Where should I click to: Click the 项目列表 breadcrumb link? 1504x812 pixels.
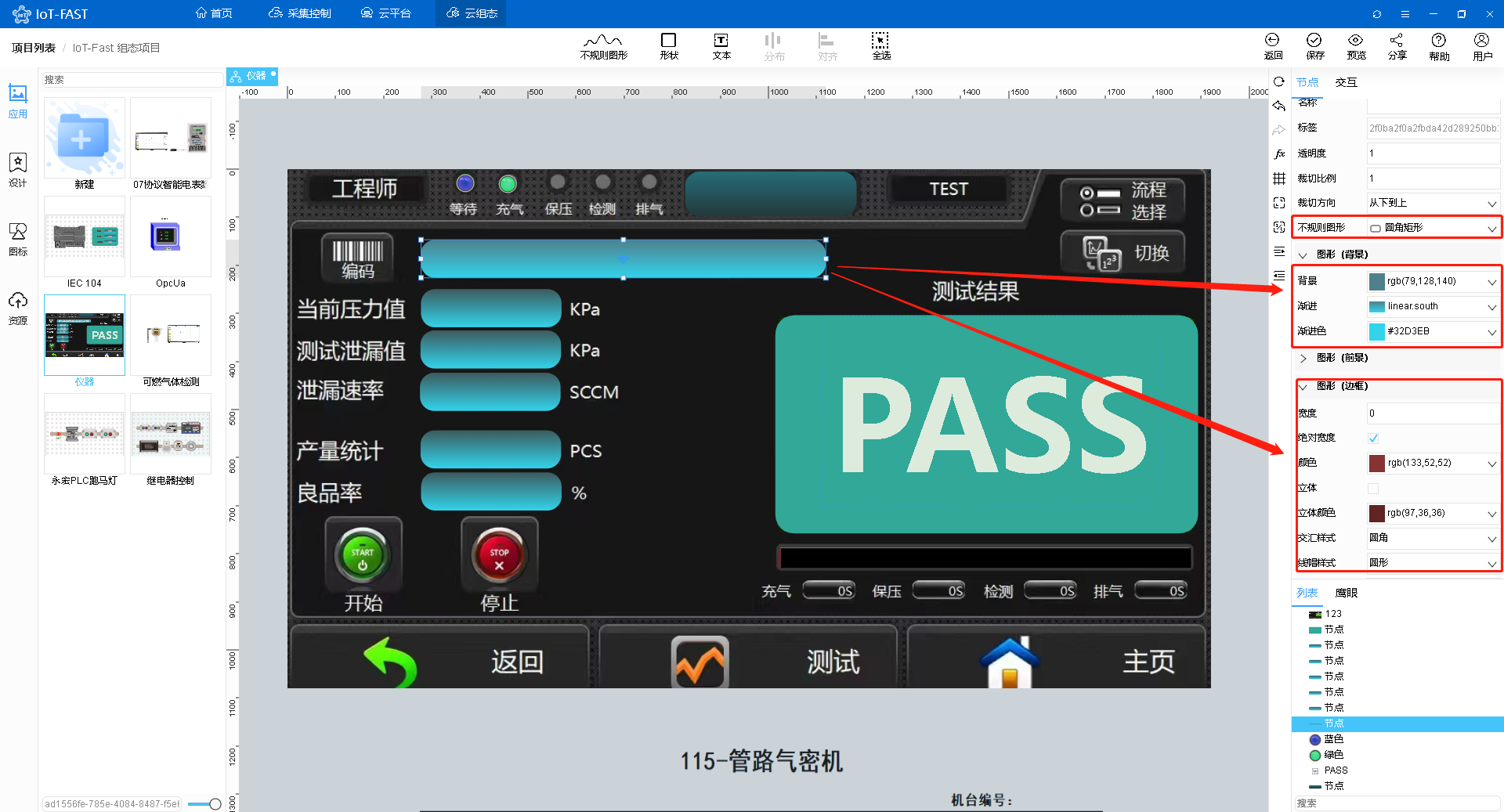[33, 48]
